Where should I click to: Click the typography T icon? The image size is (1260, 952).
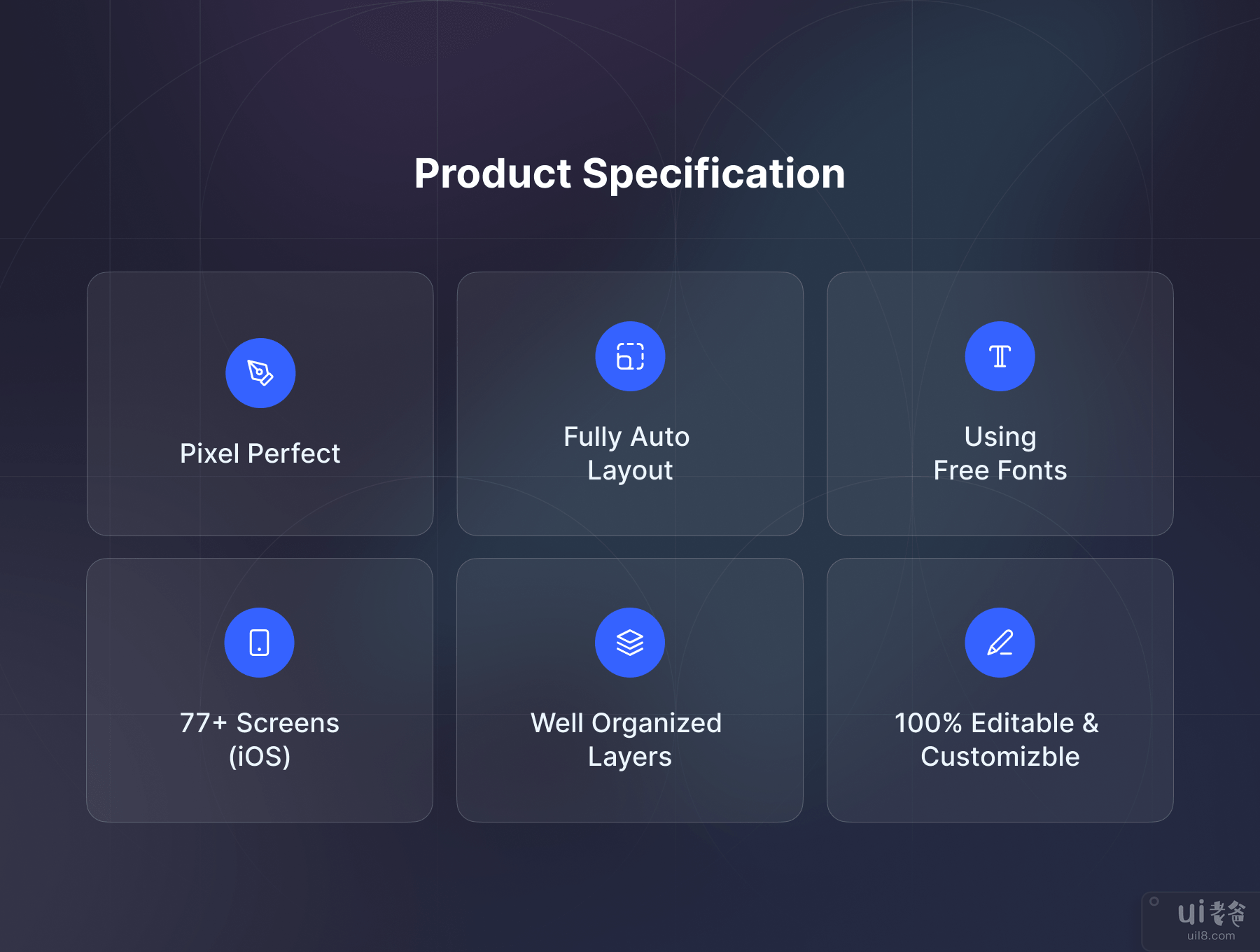click(1000, 356)
